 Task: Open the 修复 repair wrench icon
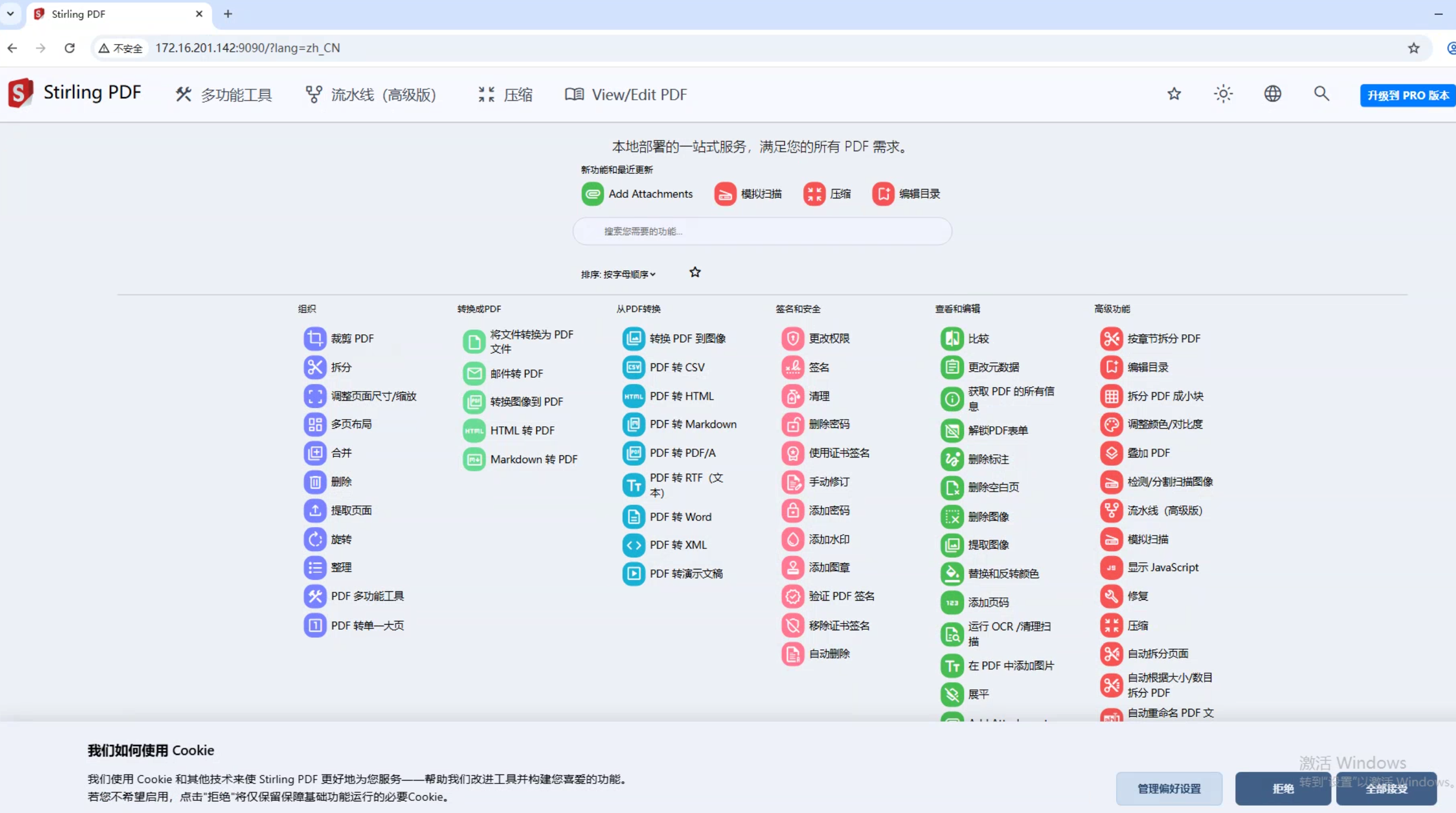coord(1112,596)
